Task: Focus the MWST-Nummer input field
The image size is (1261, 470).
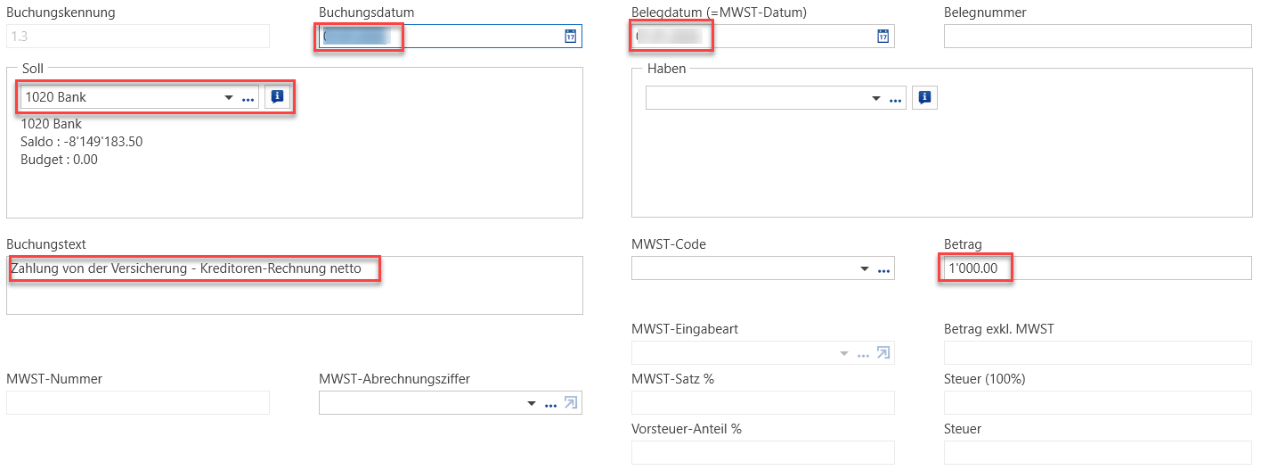Action: [138, 403]
